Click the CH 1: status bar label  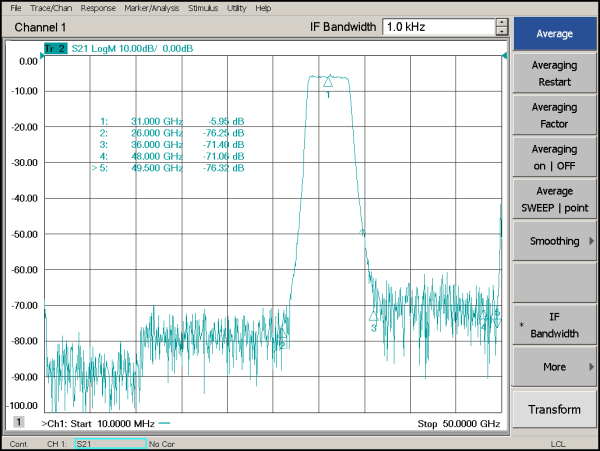(57, 444)
